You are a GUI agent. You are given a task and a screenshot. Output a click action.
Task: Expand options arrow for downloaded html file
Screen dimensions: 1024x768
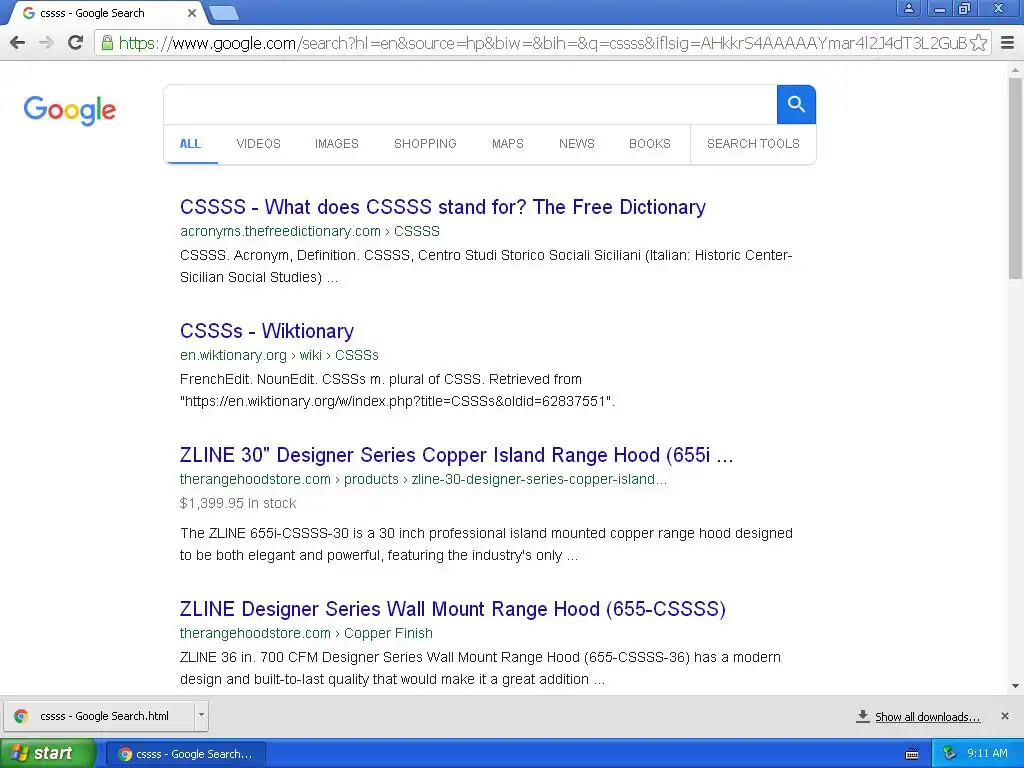(201, 715)
